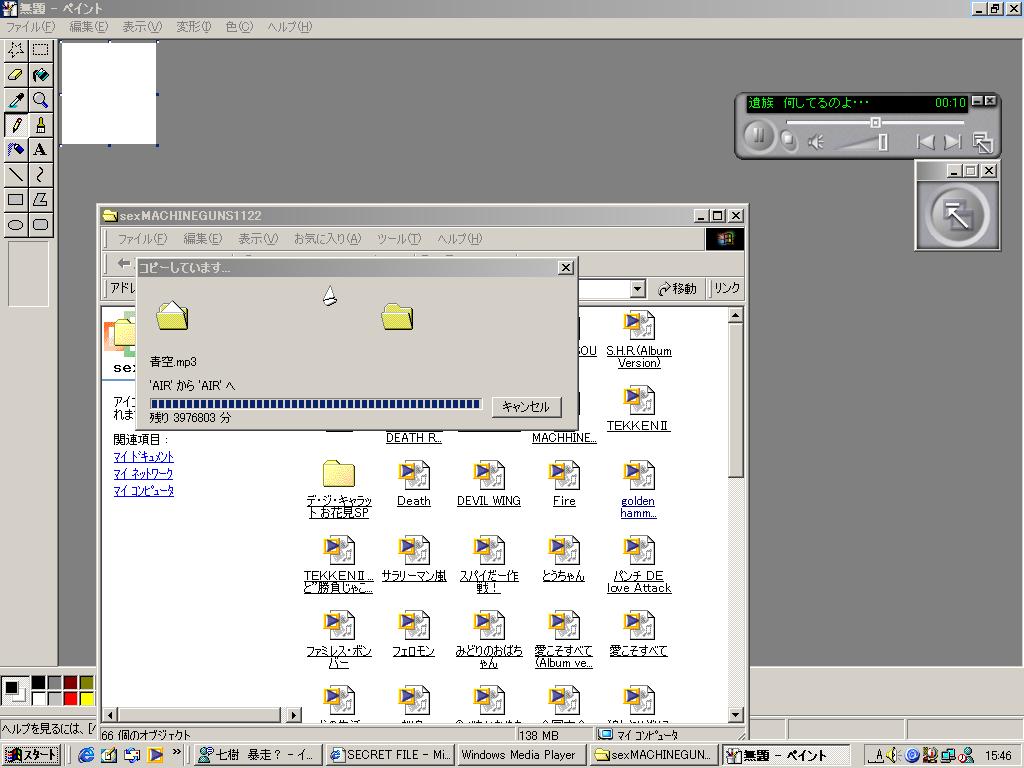Image resolution: width=1024 pixels, height=768 pixels.
Task: Open the 変形 menu in Paint
Action: tap(193, 27)
